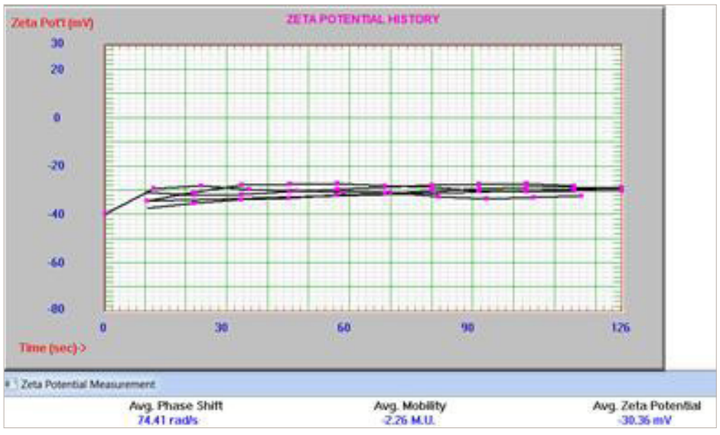The width and height of the screenshot is (720, 435).
Task: Select the Zeta Potential Measurement header label
Action: [90, 384]
